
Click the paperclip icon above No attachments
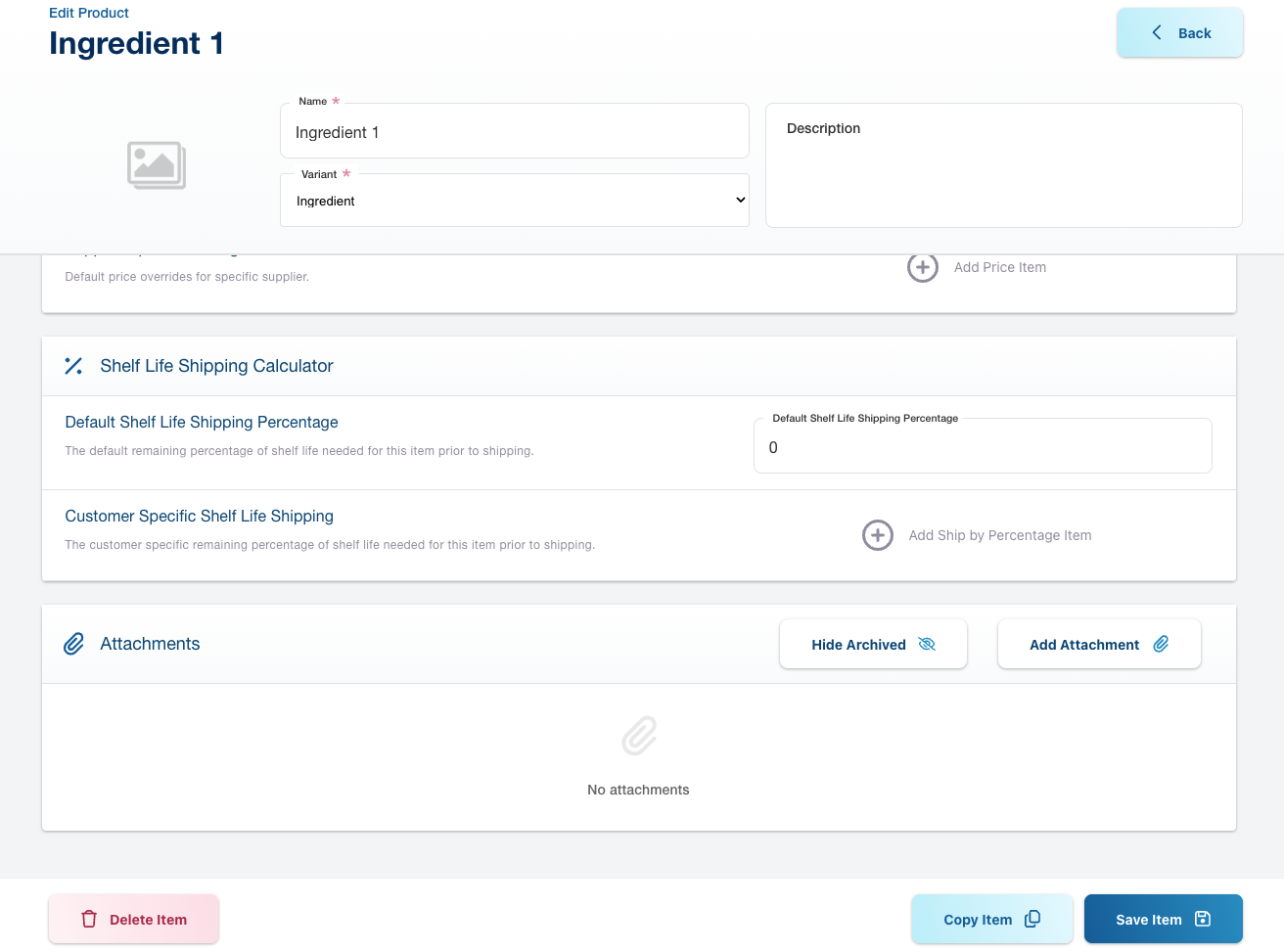tap(638, 736)
